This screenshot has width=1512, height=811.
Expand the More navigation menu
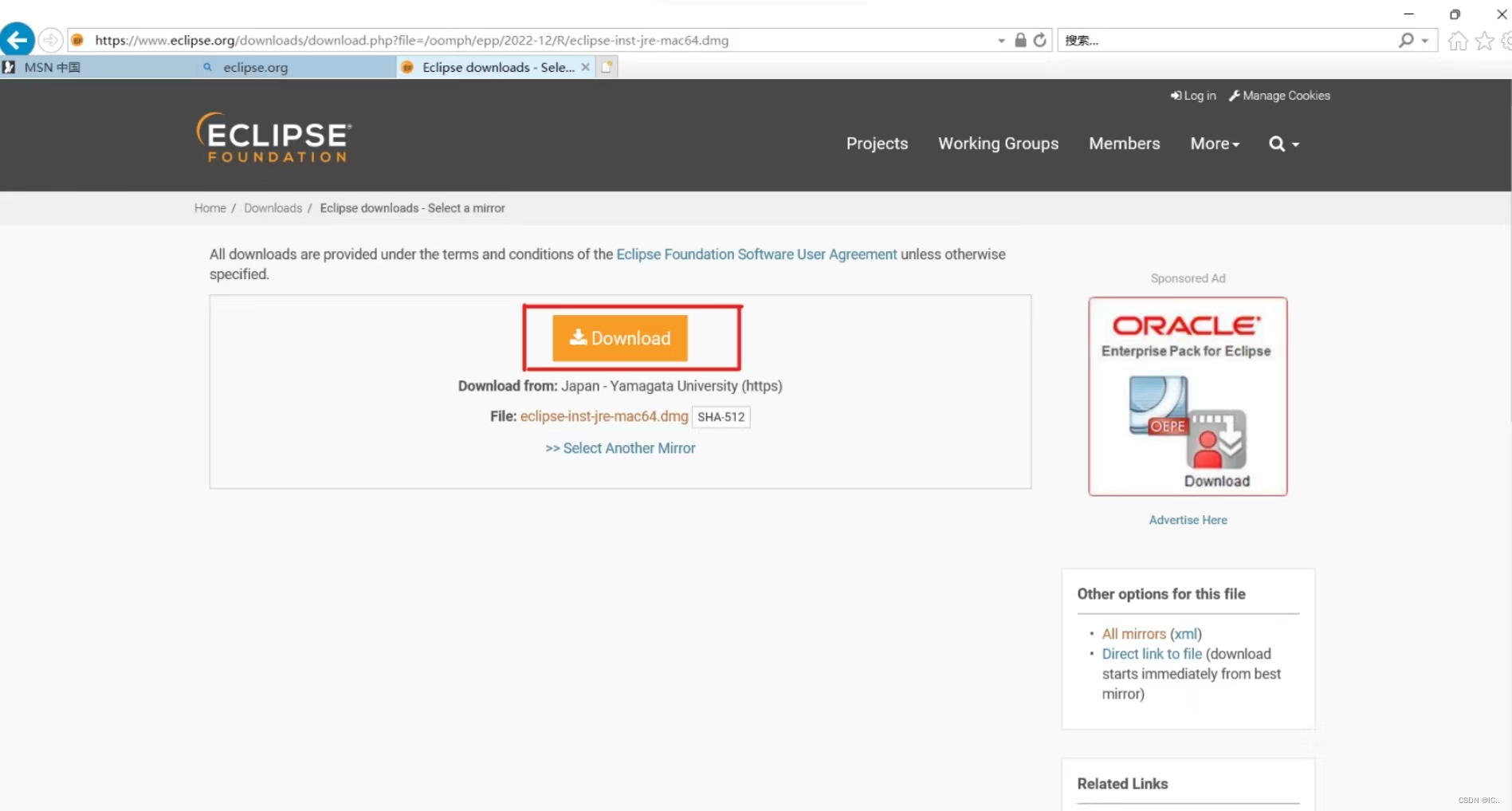(x=1215, y=144)
